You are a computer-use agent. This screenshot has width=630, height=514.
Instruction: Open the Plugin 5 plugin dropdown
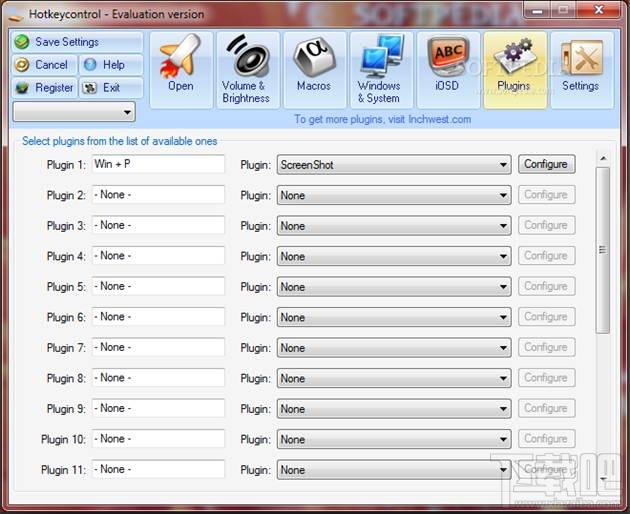pos(503,287)
